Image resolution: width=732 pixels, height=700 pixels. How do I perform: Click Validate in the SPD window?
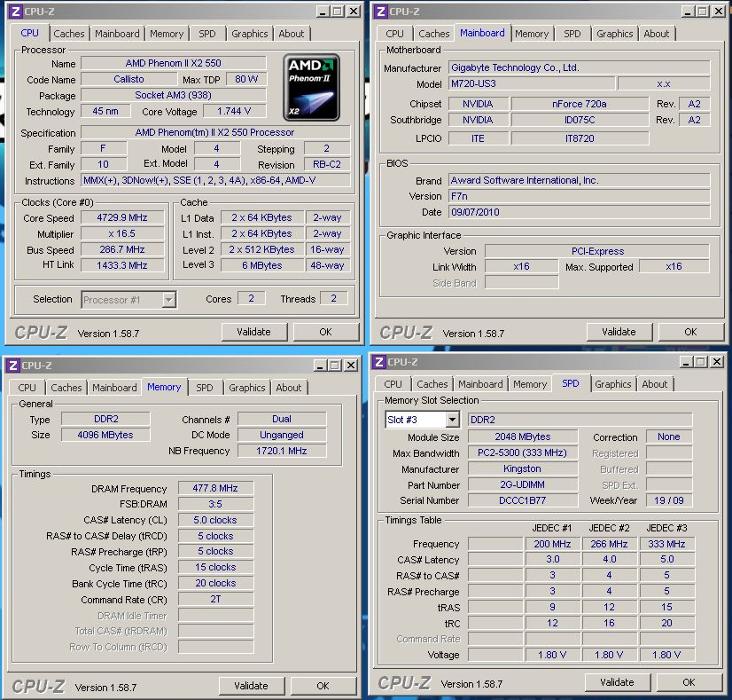click(617, 683)
